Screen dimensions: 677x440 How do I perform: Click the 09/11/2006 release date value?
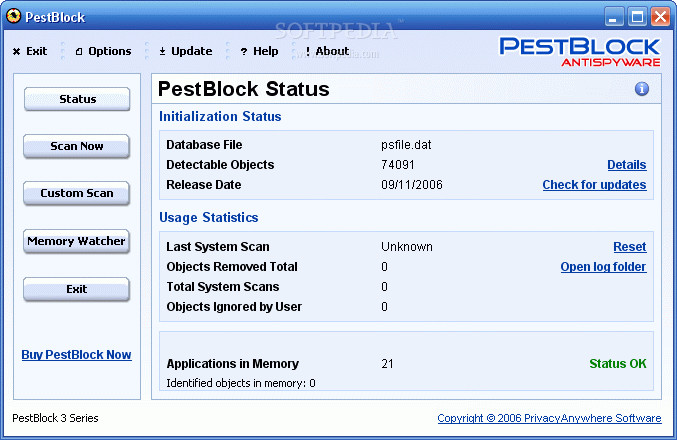(x=411, y=184)
